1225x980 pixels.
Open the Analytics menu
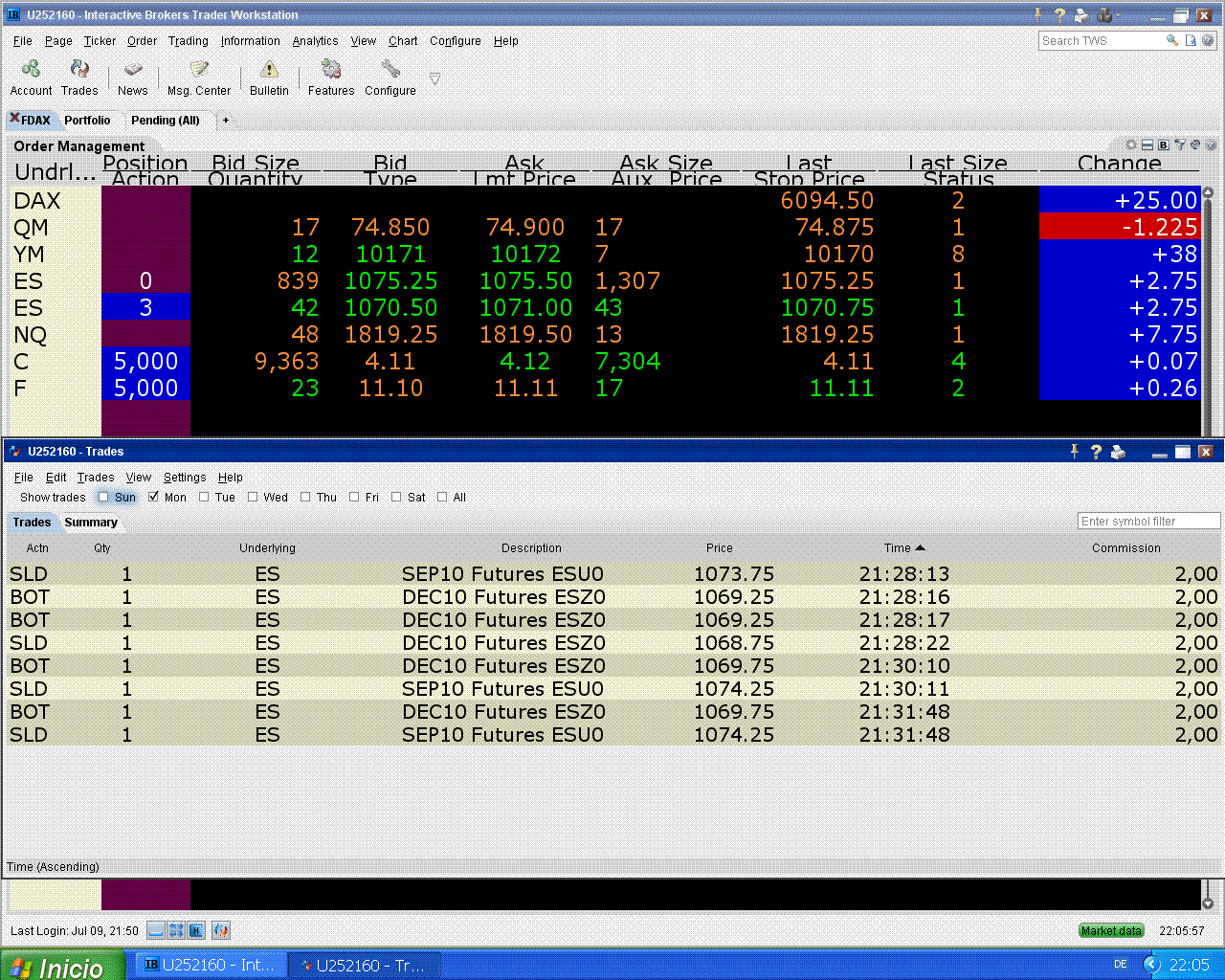point(315,41)
